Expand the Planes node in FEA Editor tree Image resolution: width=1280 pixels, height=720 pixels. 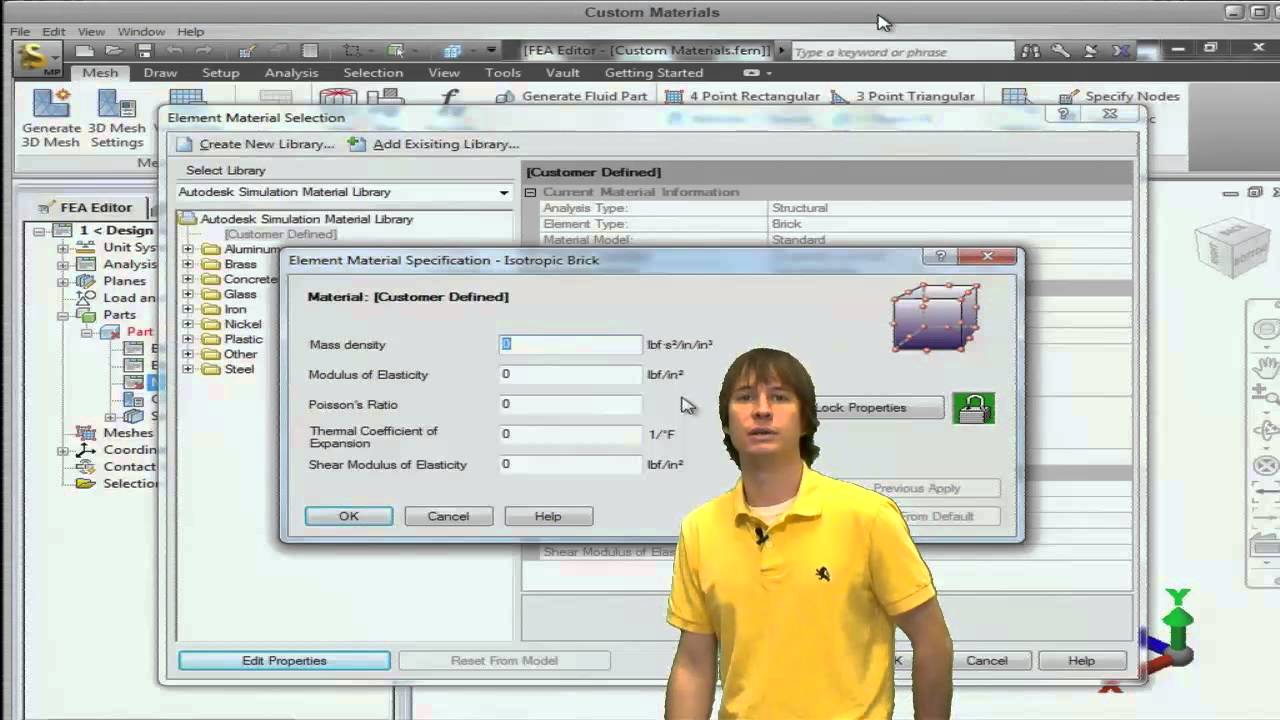tap(63, 281)
